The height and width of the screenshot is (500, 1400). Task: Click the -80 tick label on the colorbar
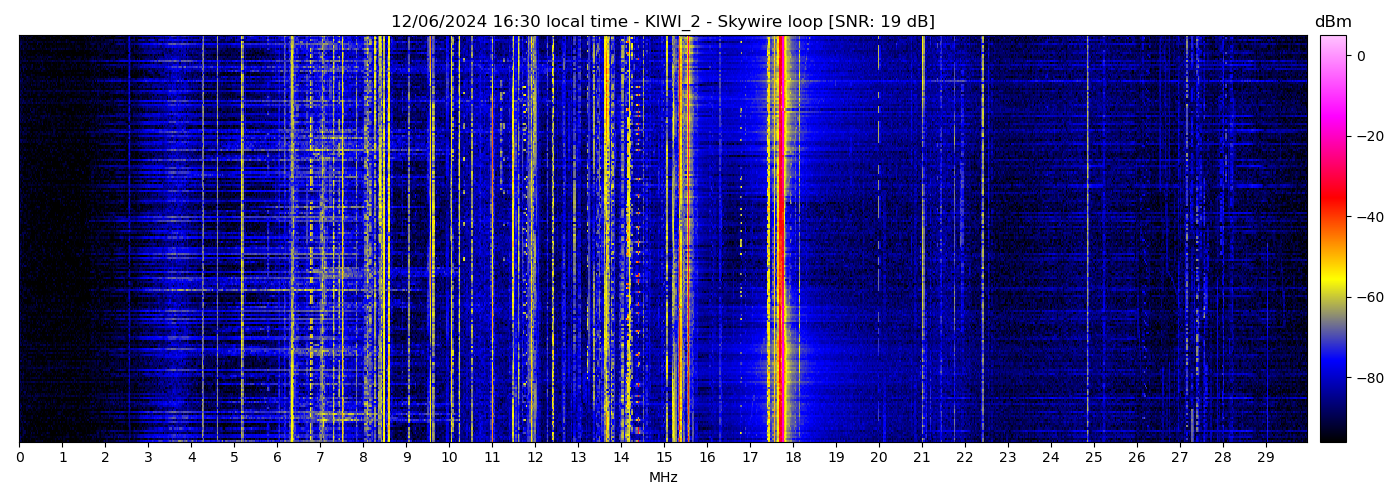pos(1367,378)
